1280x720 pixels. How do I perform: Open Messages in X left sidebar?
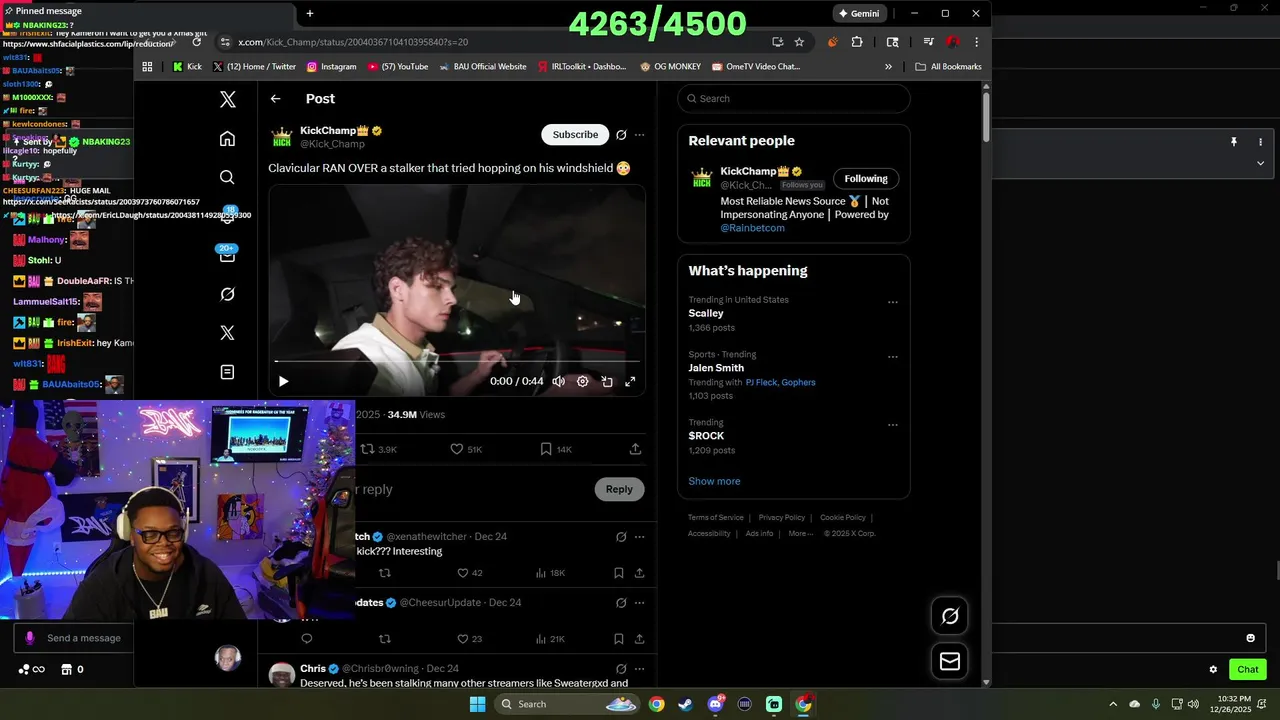pyautogui.click(x=227, y=255)
